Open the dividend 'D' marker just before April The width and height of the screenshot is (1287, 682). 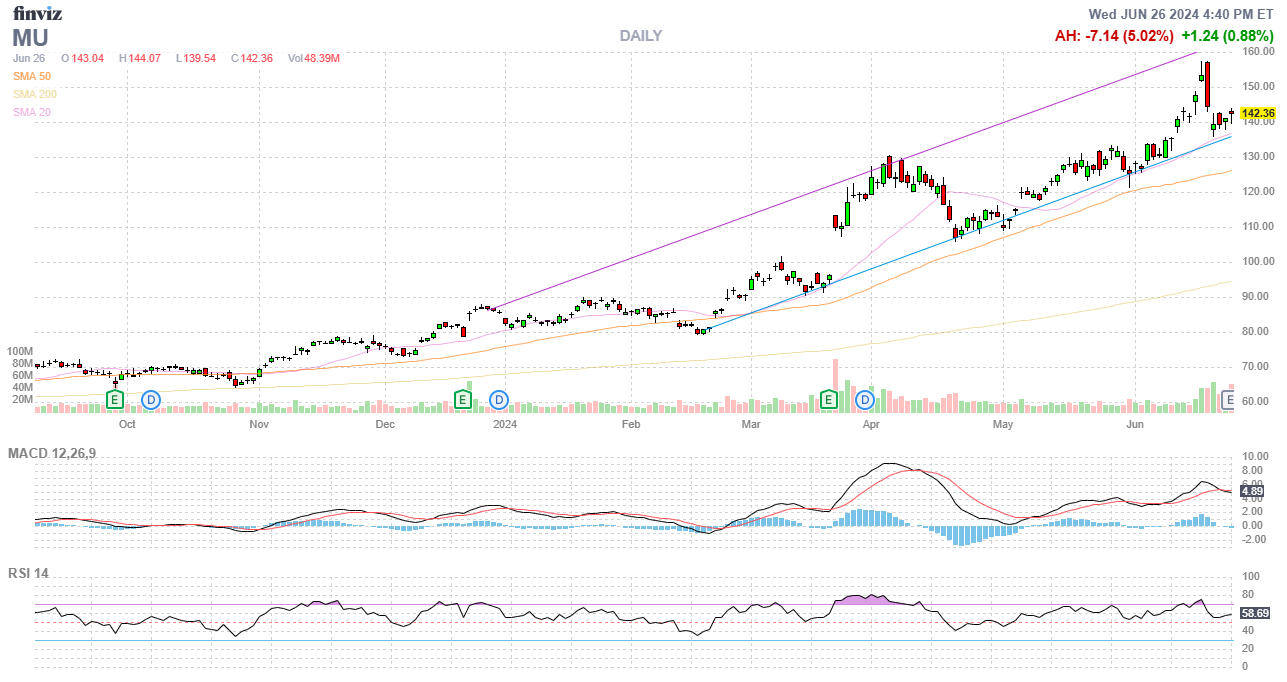tap(865, 400)
